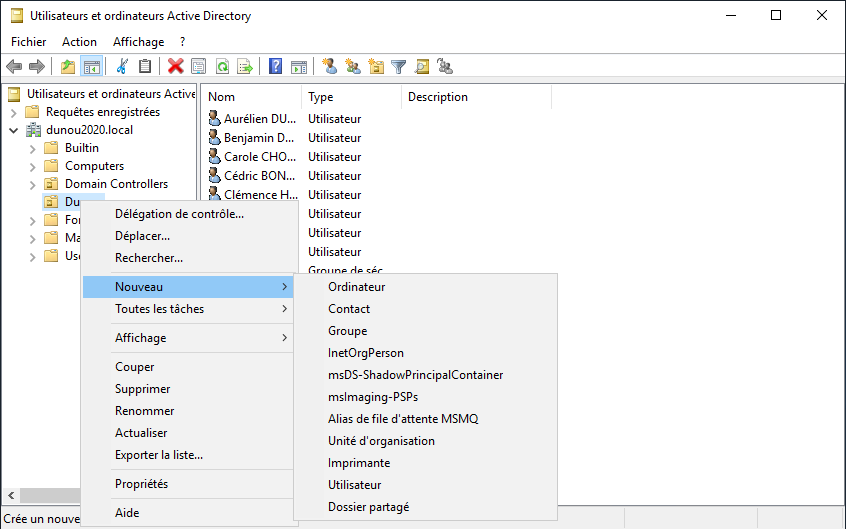Screen dimensions: 846x529
Task: Expand the Builtin container node
Action: (33, 148)
